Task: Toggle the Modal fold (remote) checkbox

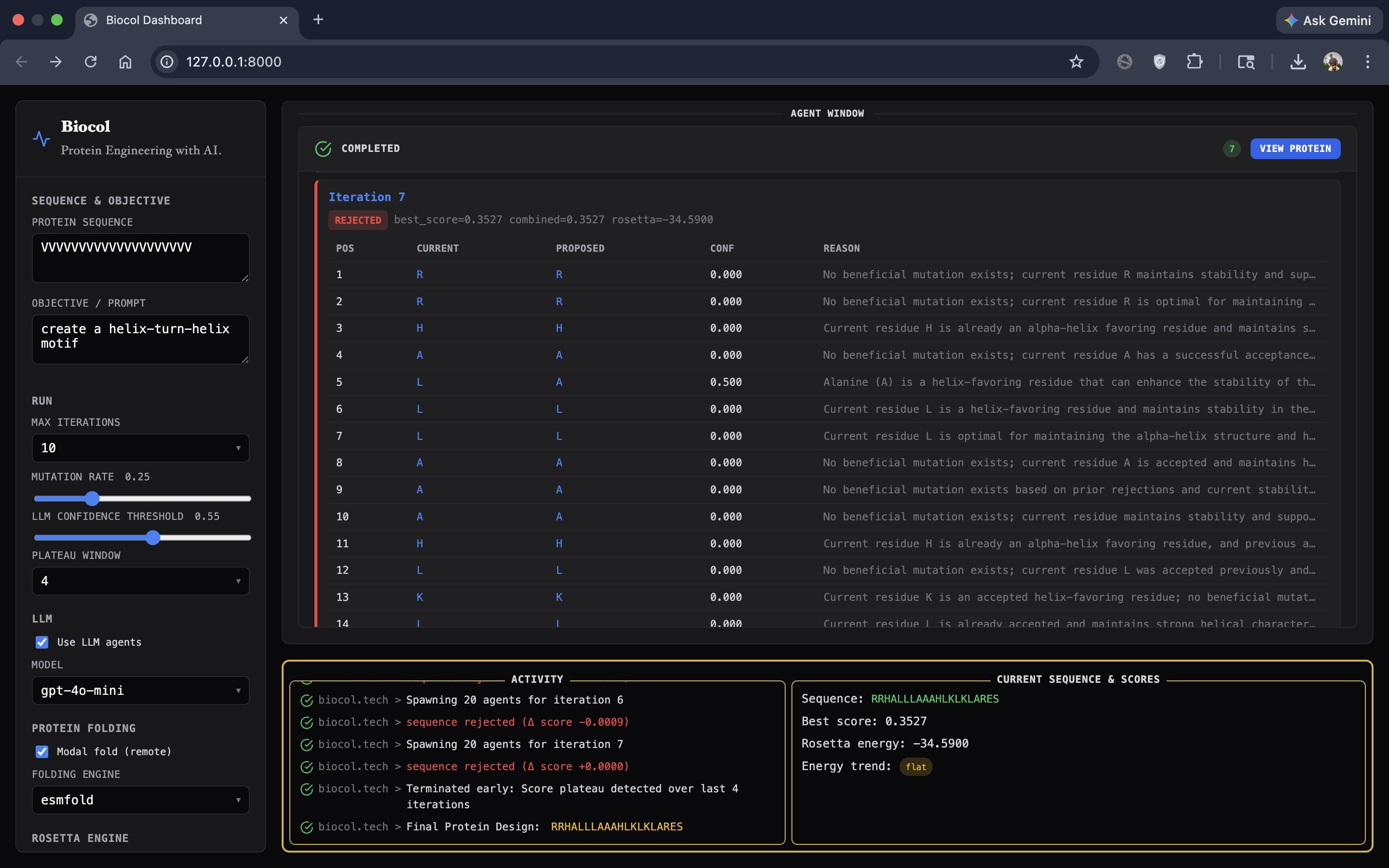Action: tap(42, 751)
